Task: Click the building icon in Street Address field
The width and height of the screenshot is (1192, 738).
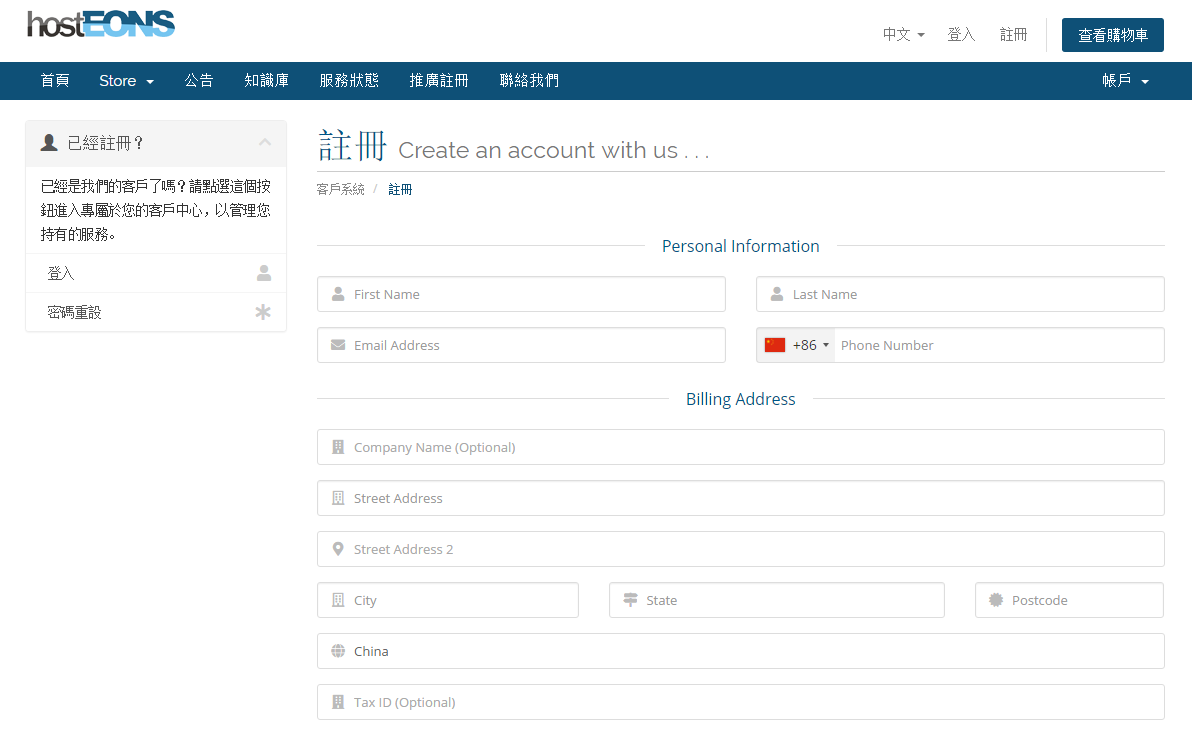Action: click(x=338, y=498)
